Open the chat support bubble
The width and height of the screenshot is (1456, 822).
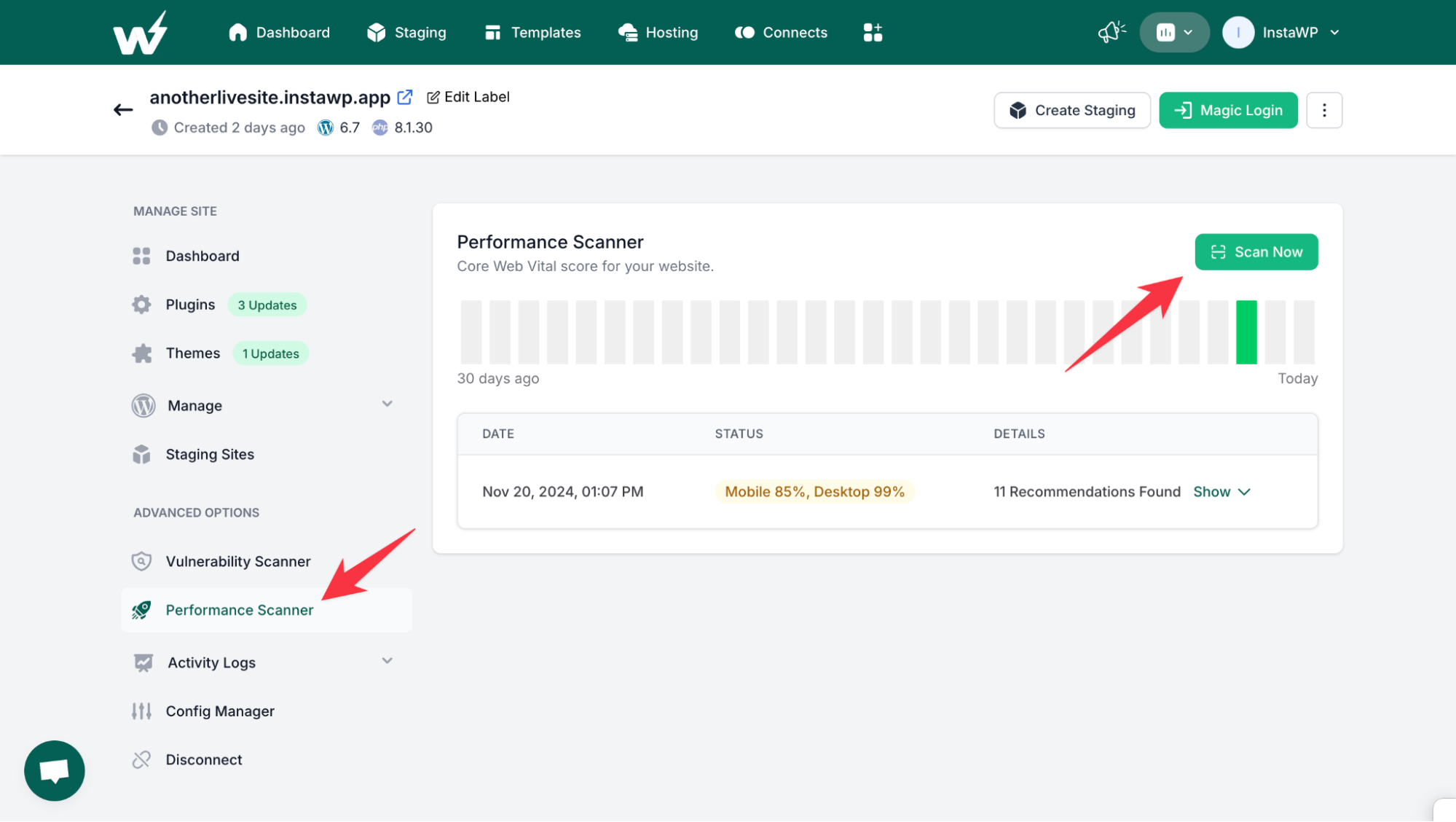(55, 771)
